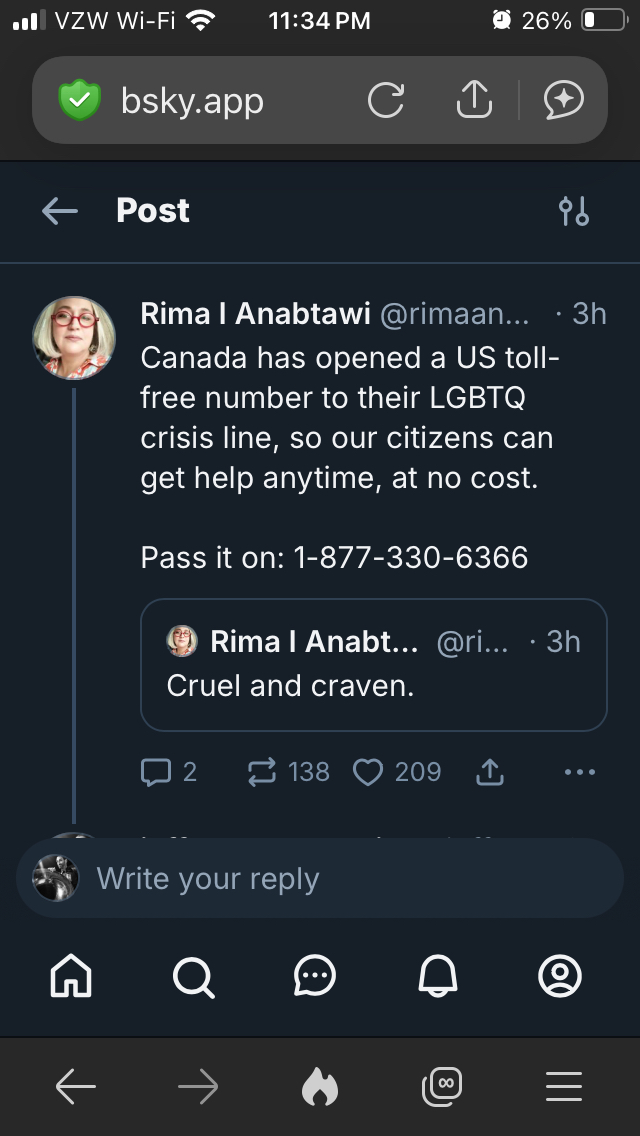Image resolution: width=640 pixels, height=1136 pixels.
Task: Reply to the post via comment icon
Action: 157,771
